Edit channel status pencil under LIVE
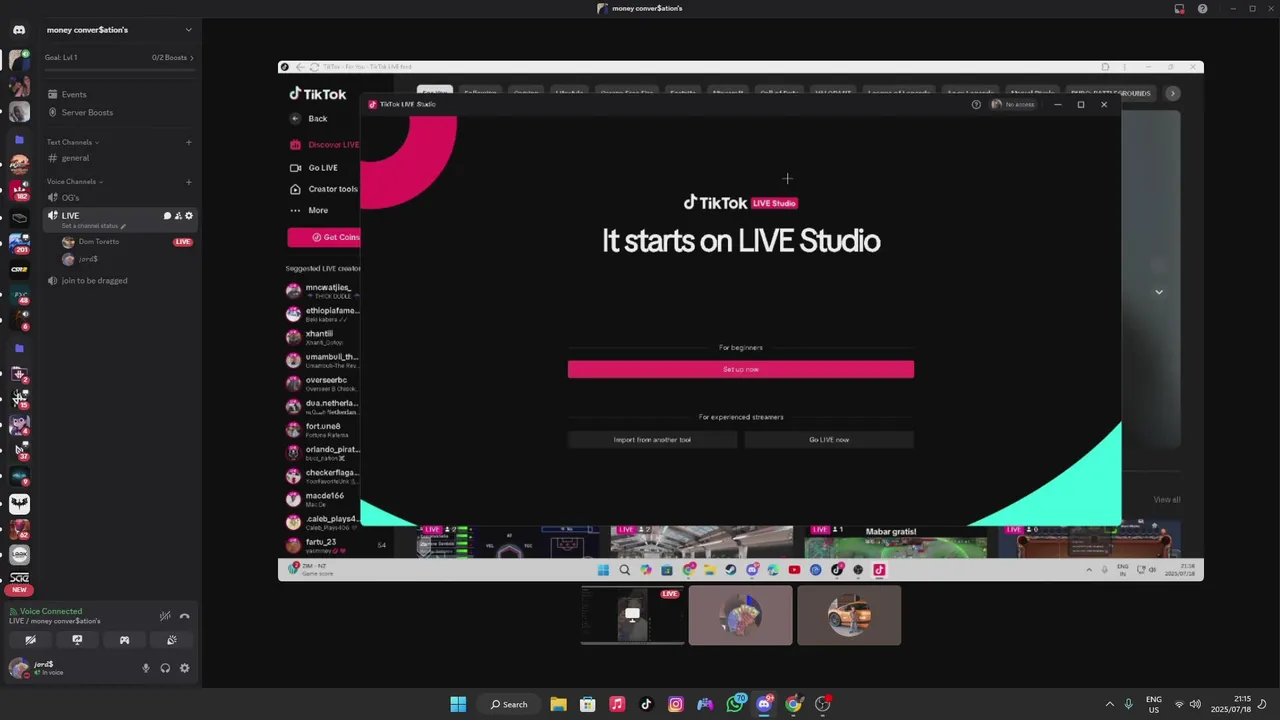The height and width of the screenshot is (720, 1280). [123, 226]
